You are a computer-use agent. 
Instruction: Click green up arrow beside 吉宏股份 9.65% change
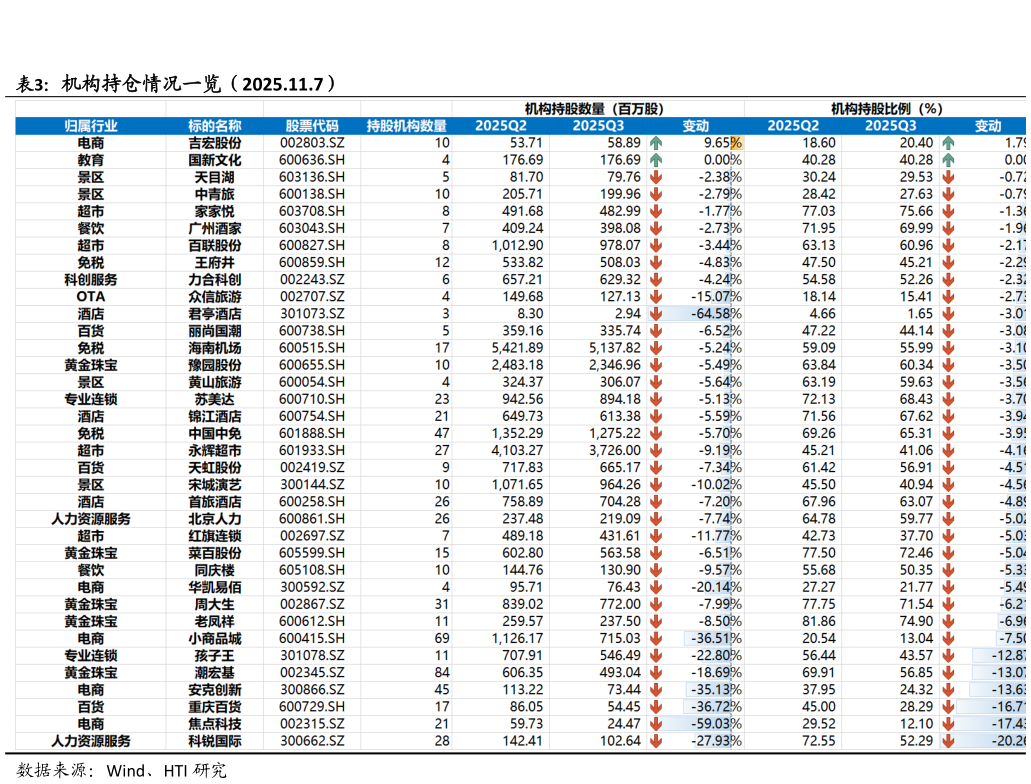(x=656, y=143)
